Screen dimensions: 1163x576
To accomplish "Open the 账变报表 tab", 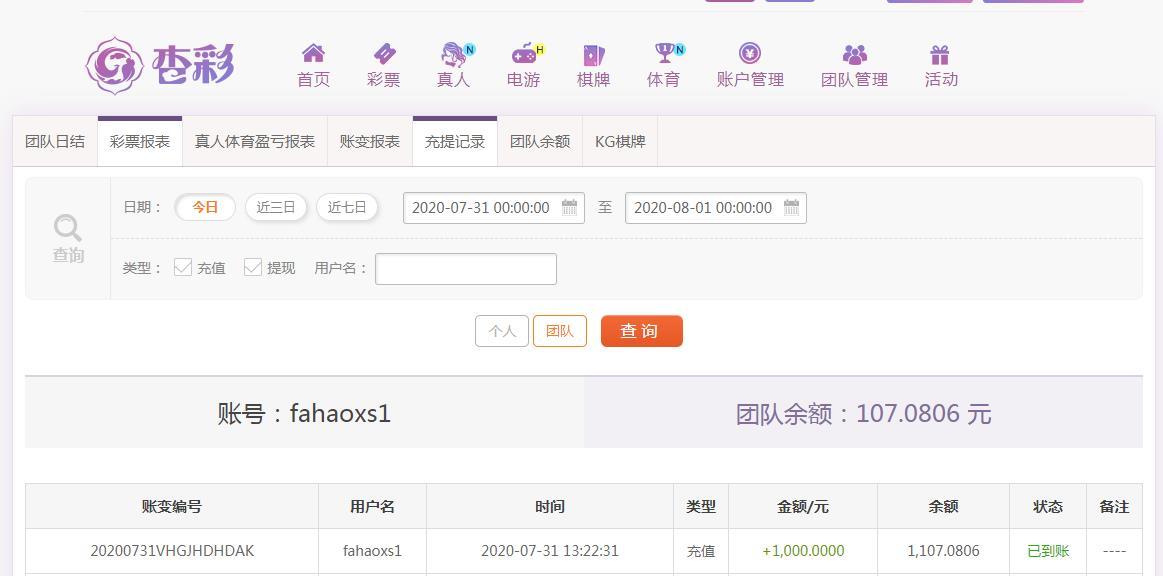I will tap(369, 142).
